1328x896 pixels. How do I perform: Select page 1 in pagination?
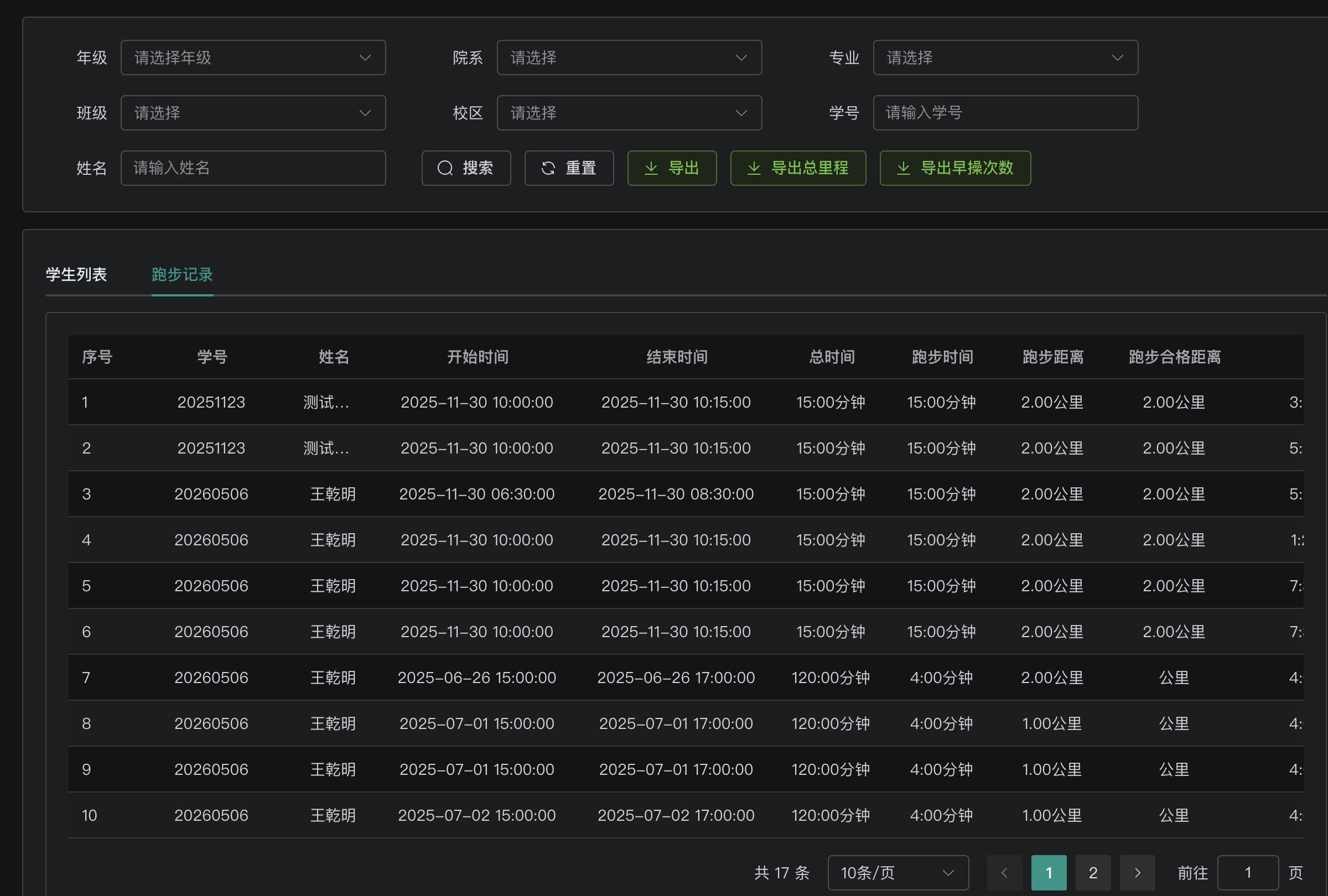click(1049, 873)
